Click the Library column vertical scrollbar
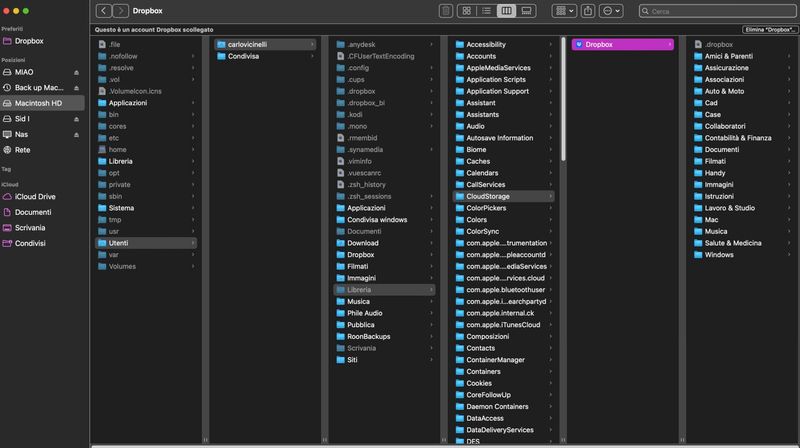Screen dimensions: 800x448 [564, 100]
